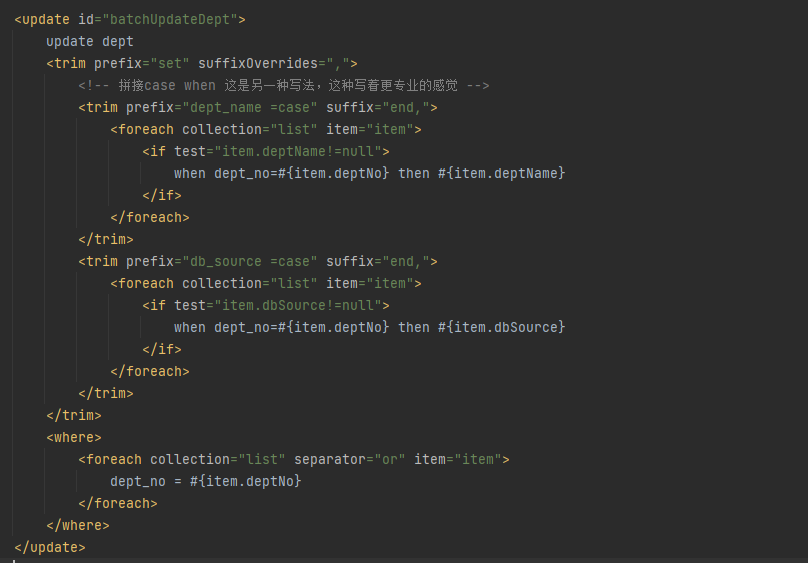Click the closing </where> tag
The image size is (808, 563).
pos(78,525)
